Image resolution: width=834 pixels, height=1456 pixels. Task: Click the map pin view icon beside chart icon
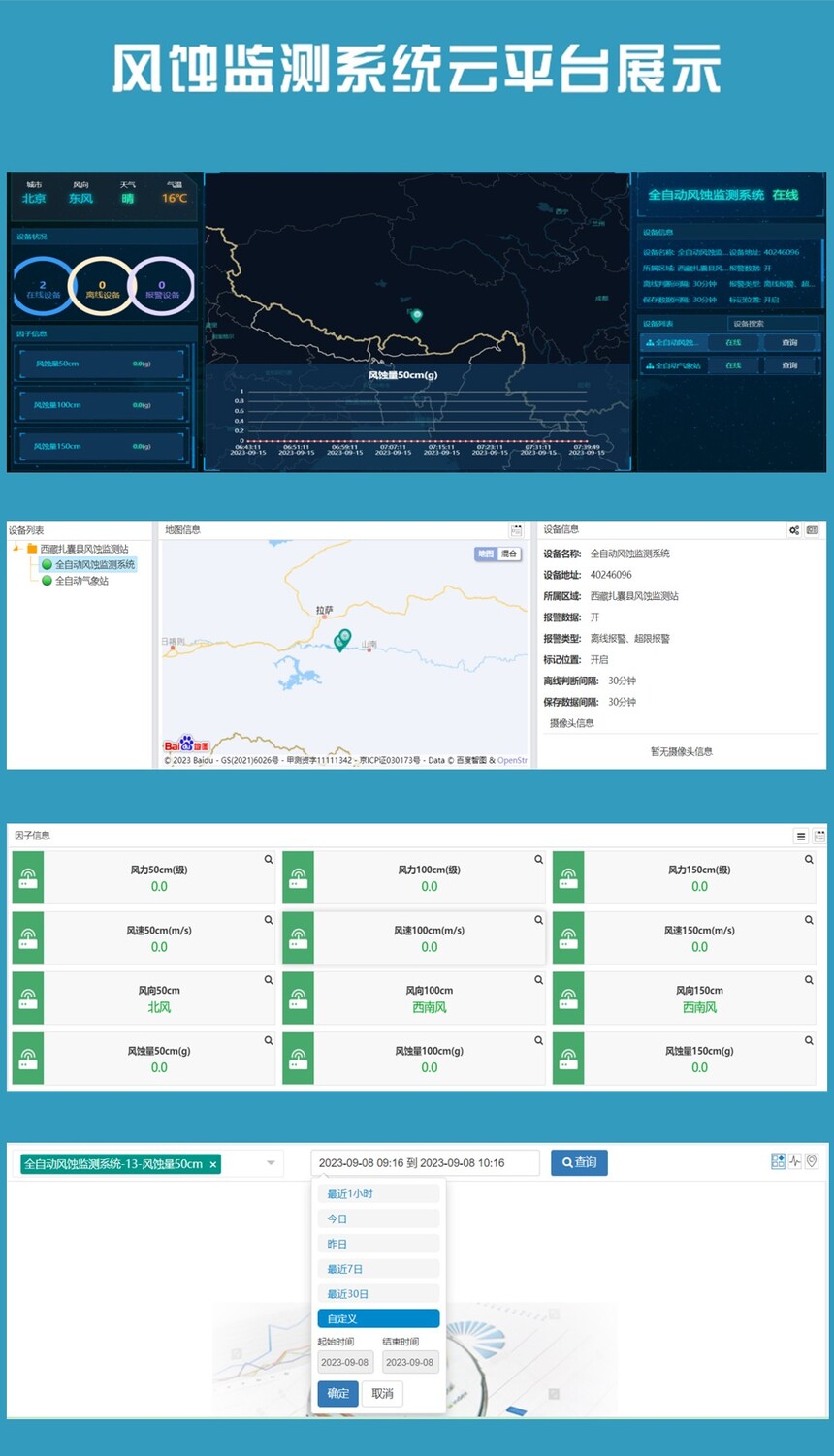tap(812, 1161)
